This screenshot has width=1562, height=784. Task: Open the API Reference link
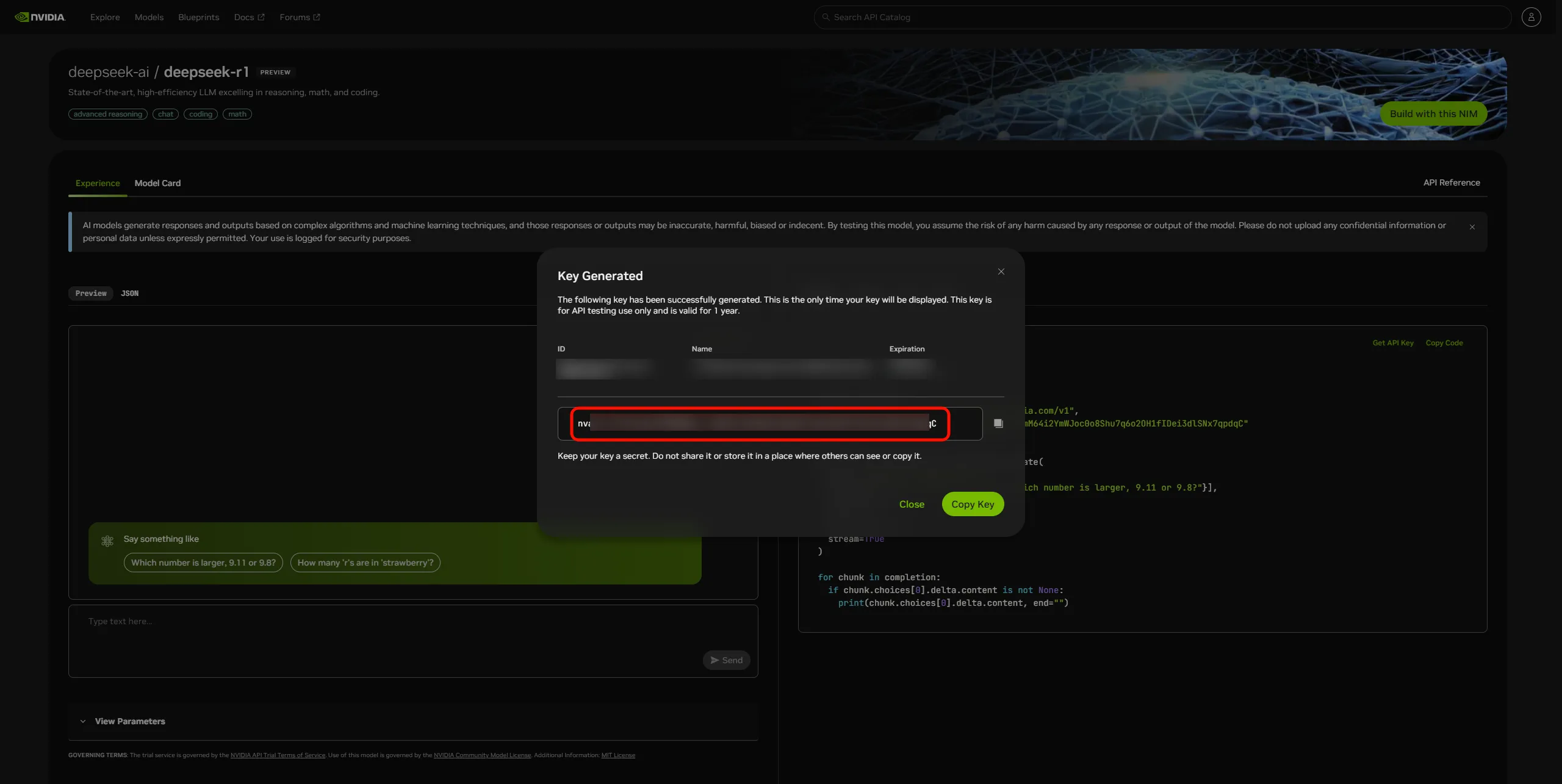click(1452, 182)
